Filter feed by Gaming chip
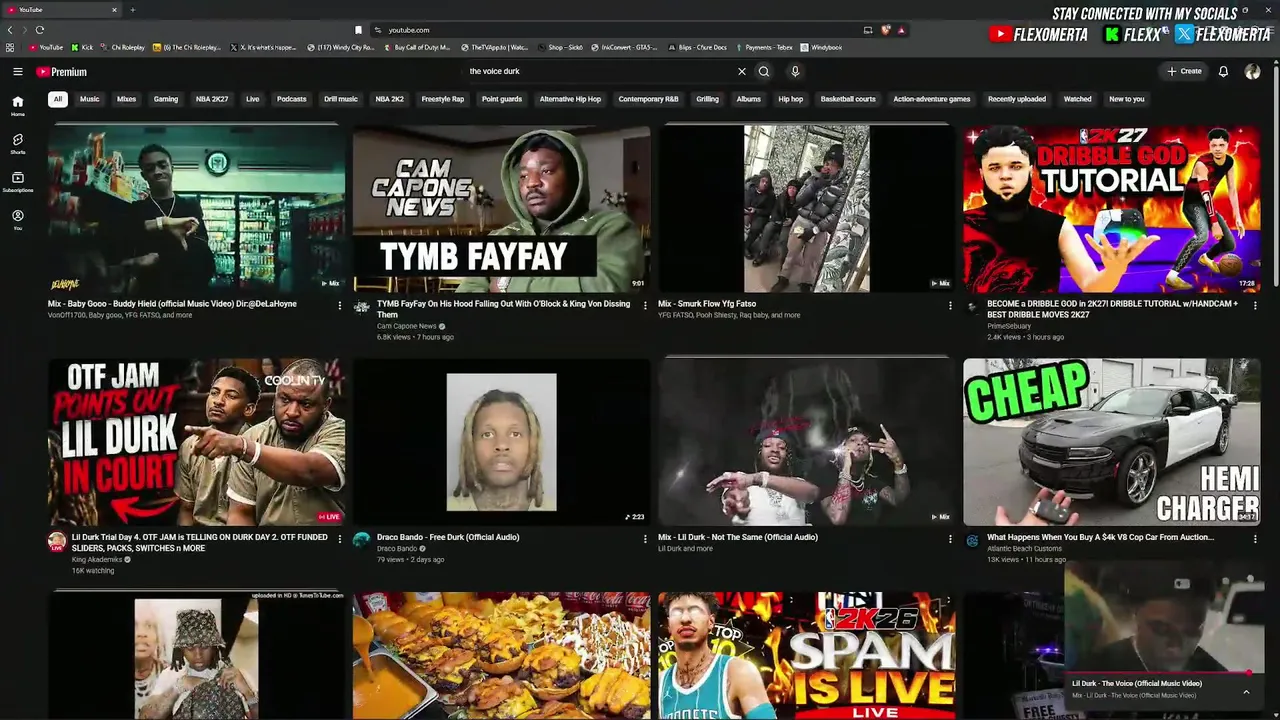This screenshot has width=1280, height=720. coord(166,99)
